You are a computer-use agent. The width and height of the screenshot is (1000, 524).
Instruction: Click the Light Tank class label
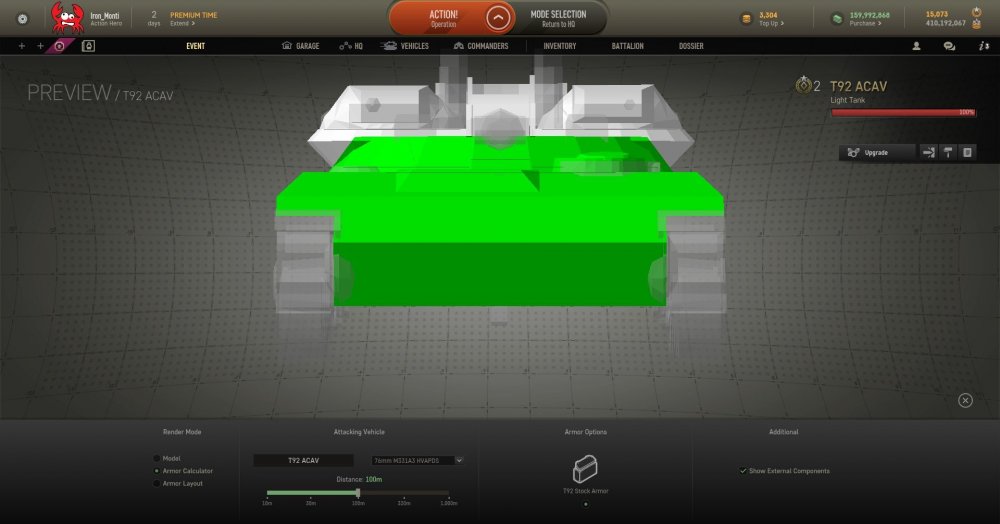[x=848, y=100]
